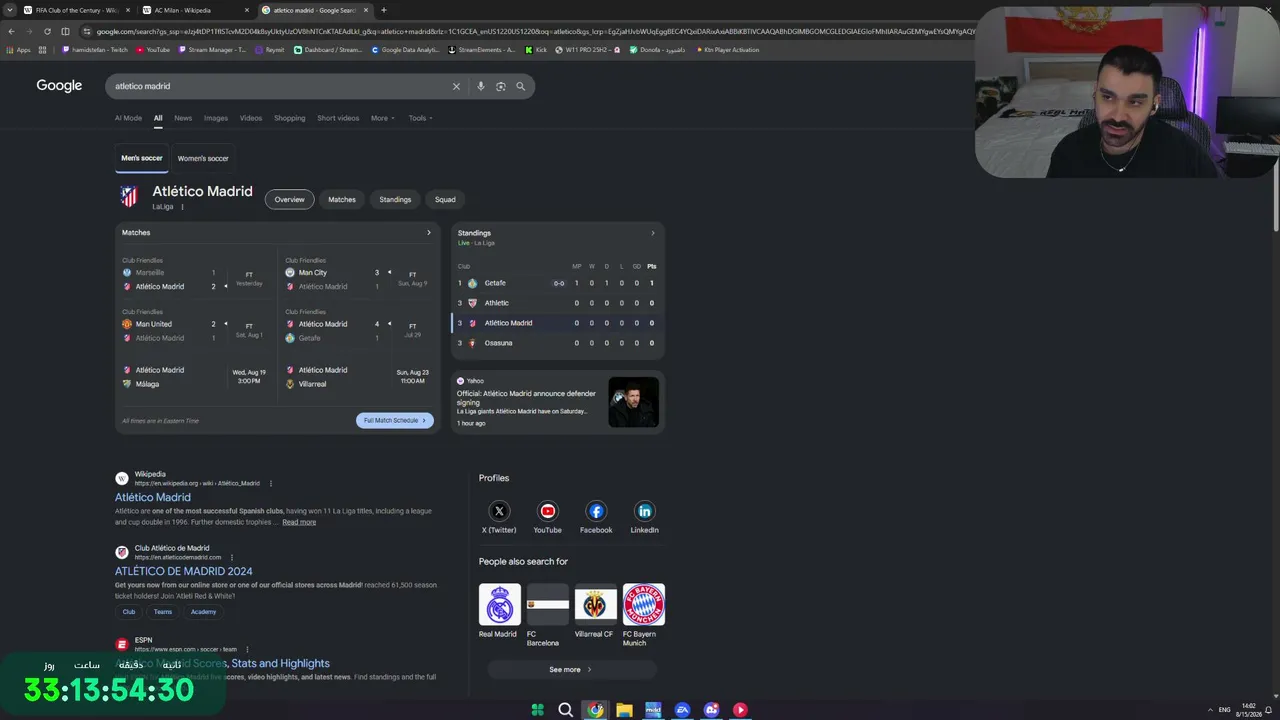The width and height of the screenshot is (1280, 720).
Task: Expand the Standings card with its arrow
Action: pos(653,233)
